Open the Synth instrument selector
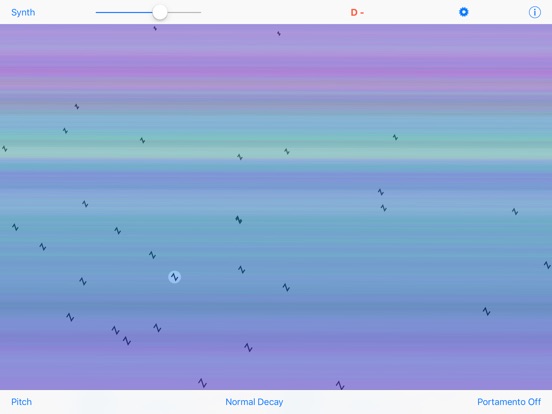552x414 pixels. click(x=23, y=12)
